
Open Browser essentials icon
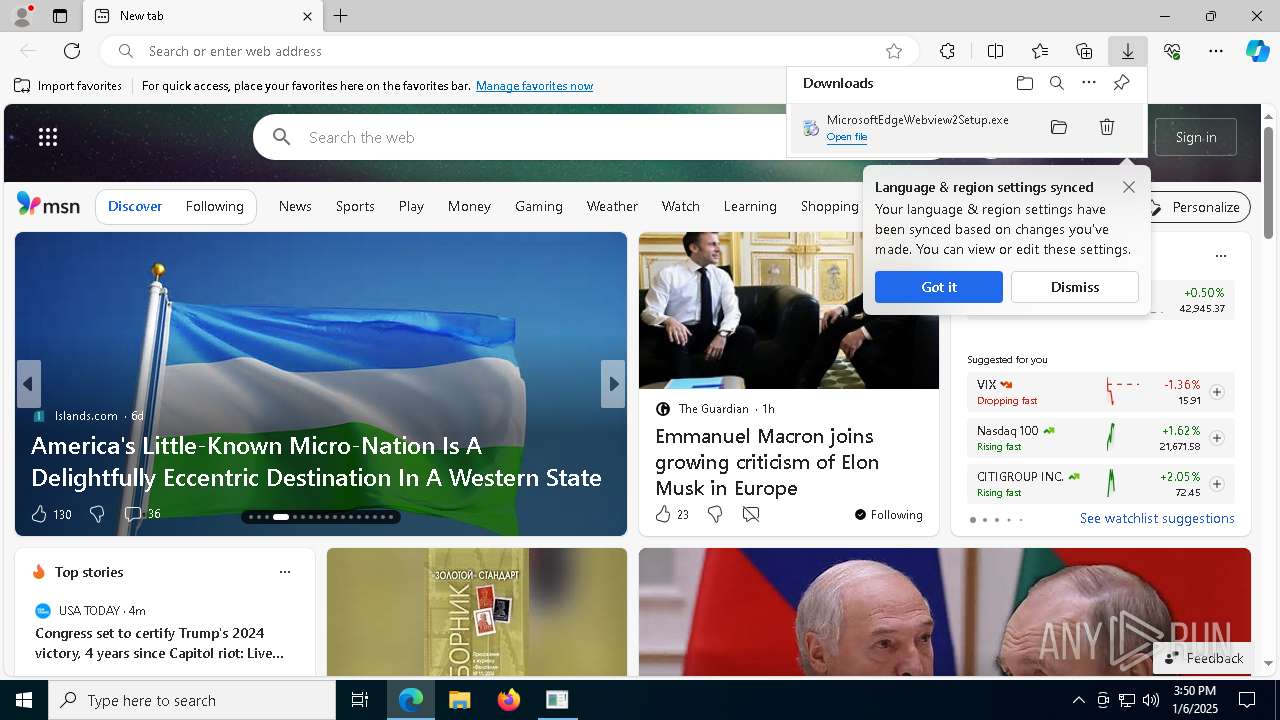point(1172,51)
